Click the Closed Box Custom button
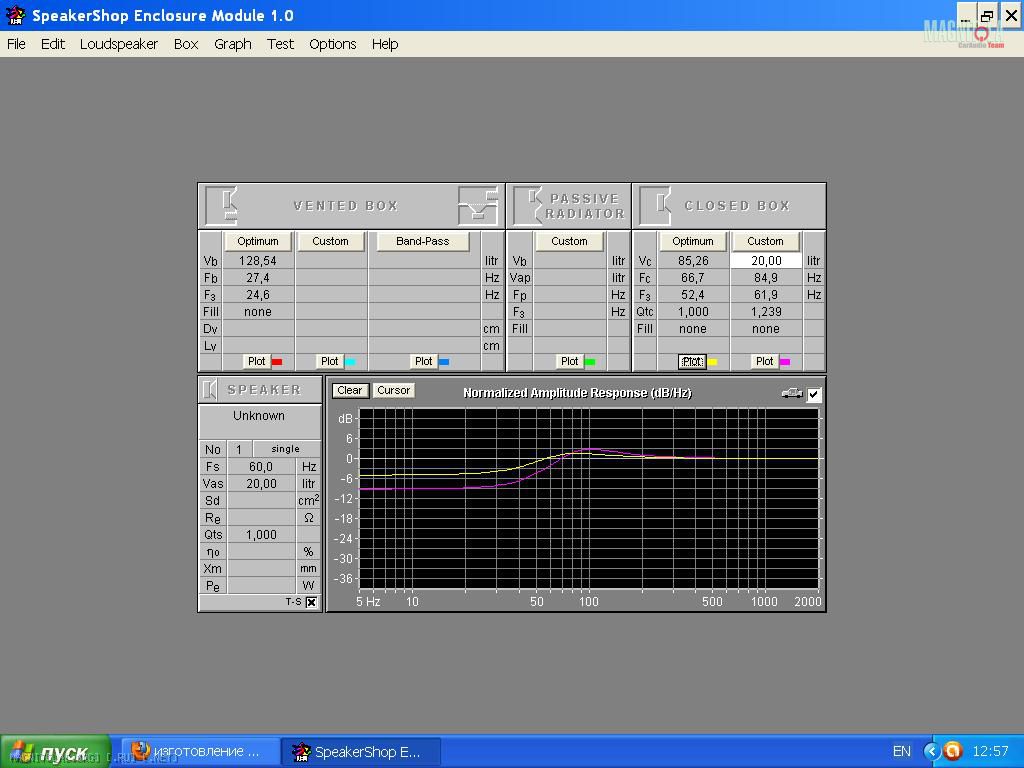This screenshot has width=1024, height=768. pos(765,241)
